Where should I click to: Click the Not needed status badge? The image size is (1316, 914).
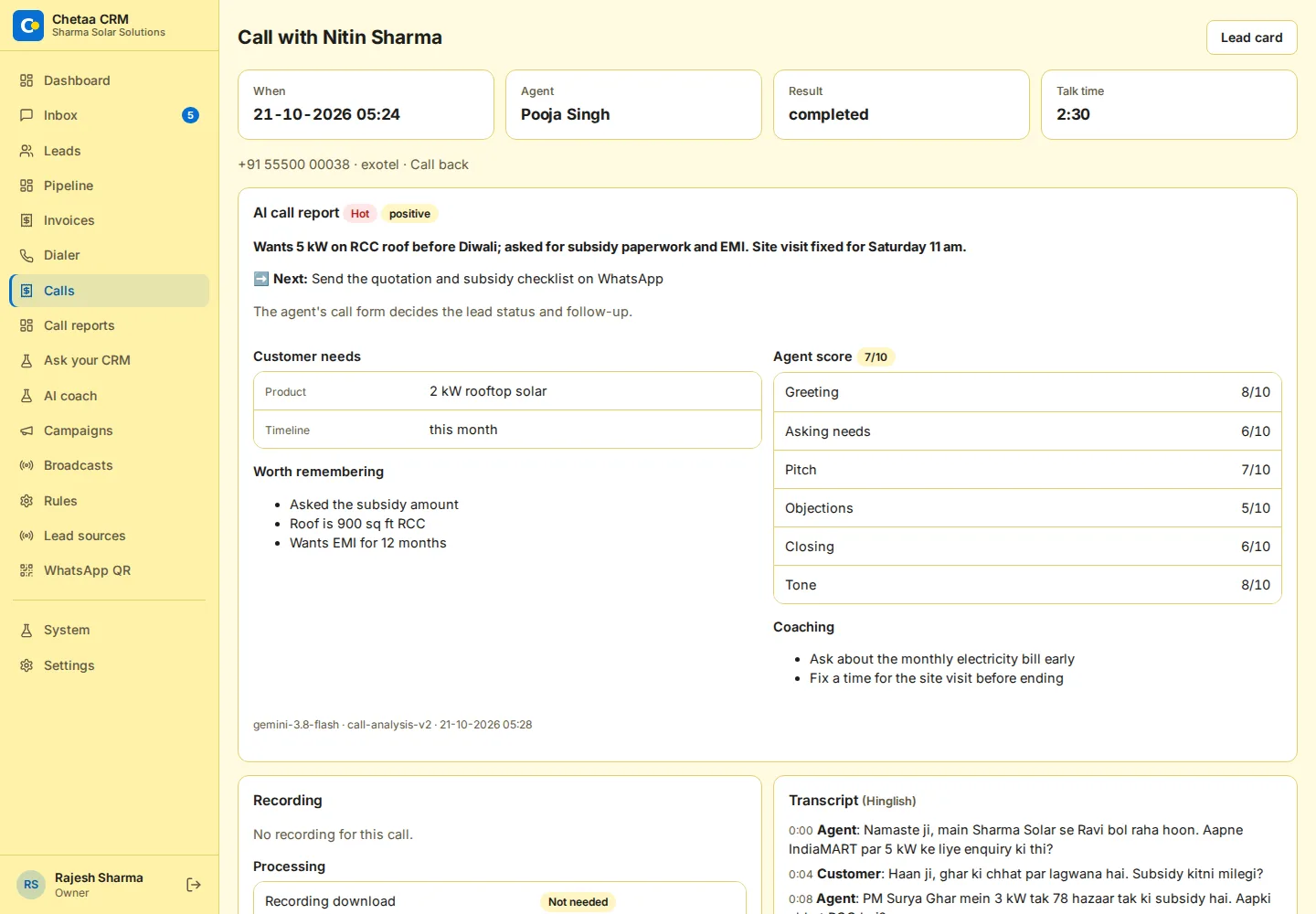pyautogui.click(x=578, y=902)
